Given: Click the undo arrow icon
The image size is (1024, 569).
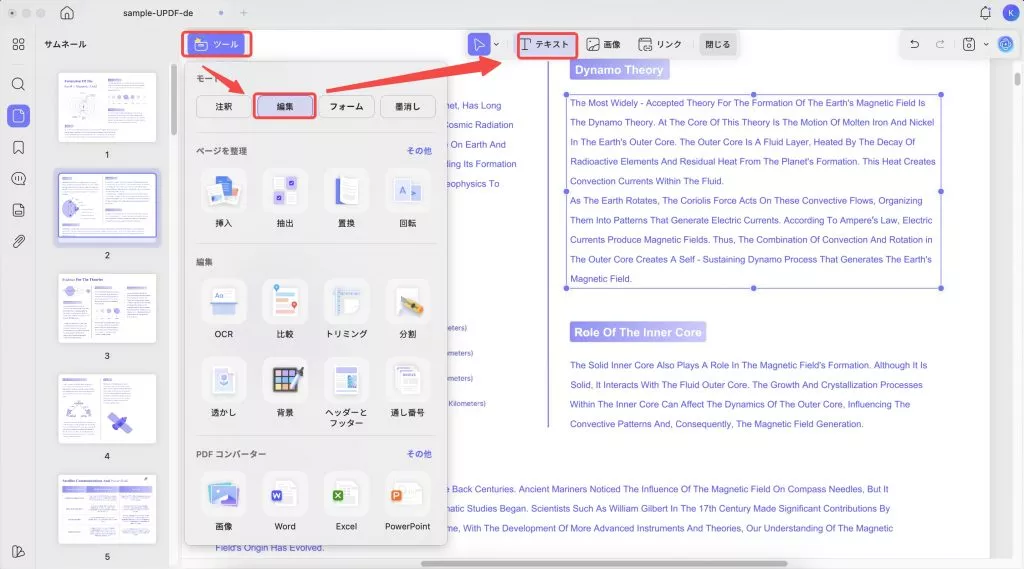Looking at the screenshot, I should click(914, 44).
